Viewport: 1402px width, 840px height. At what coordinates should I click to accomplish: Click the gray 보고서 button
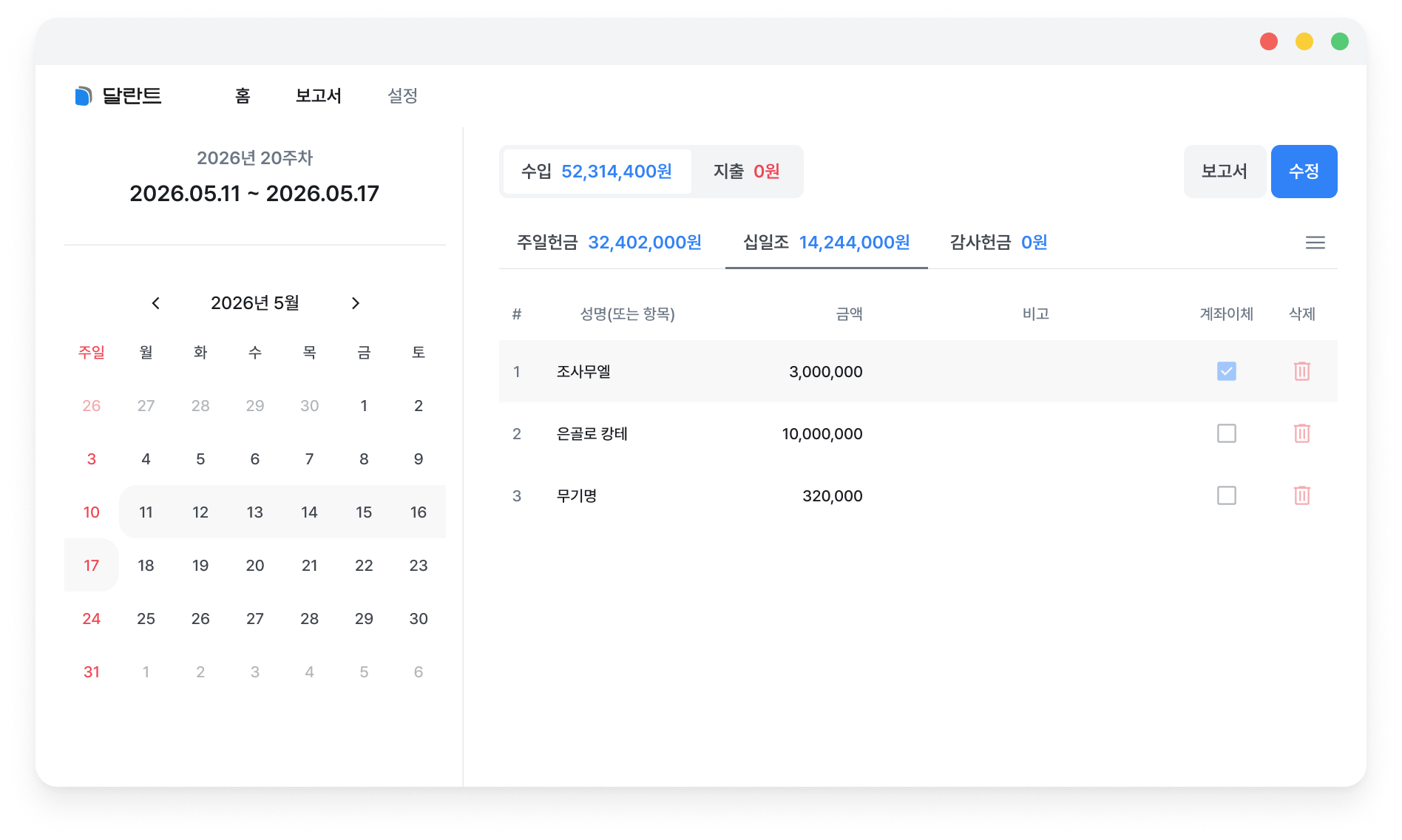[x=1225, y=172]
